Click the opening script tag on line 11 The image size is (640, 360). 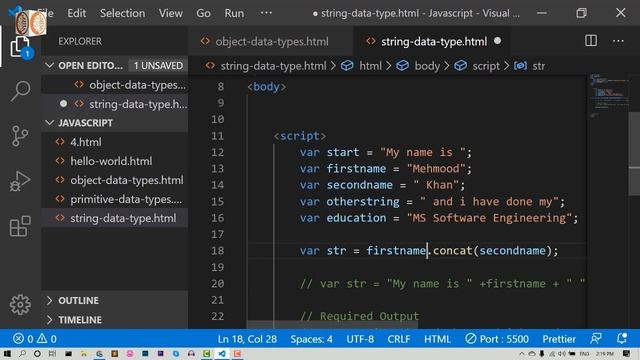click(300, 136)
